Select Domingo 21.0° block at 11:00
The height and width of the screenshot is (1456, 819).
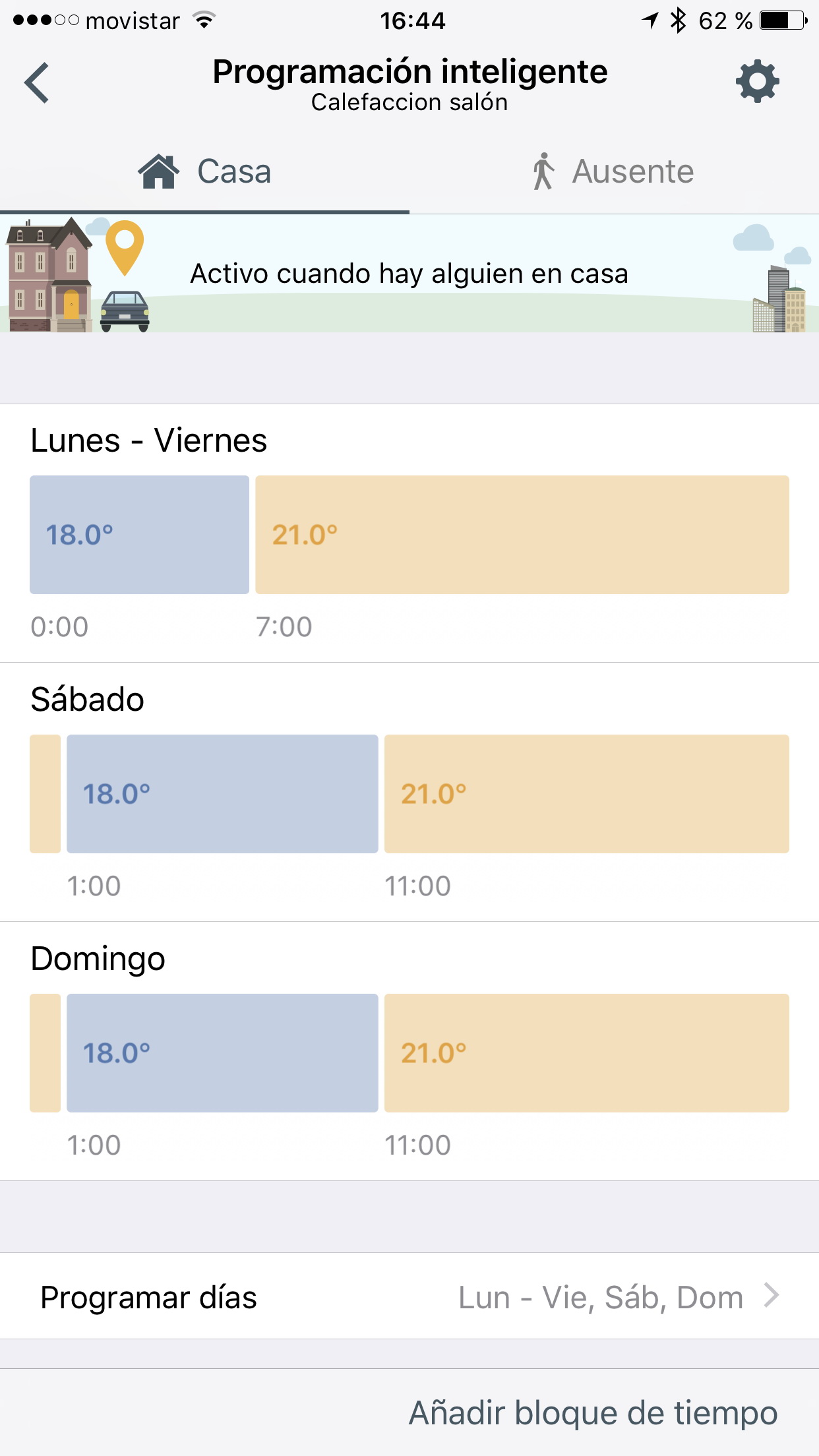coord(586,1053)
